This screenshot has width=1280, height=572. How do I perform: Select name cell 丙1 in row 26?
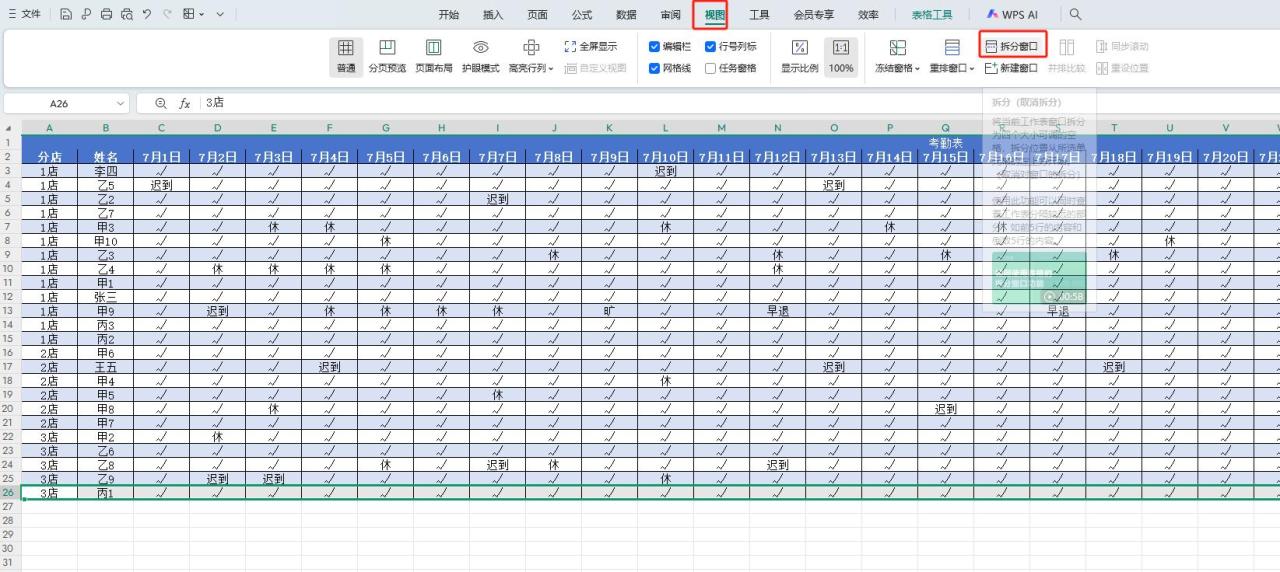click(x=105, y=493)
